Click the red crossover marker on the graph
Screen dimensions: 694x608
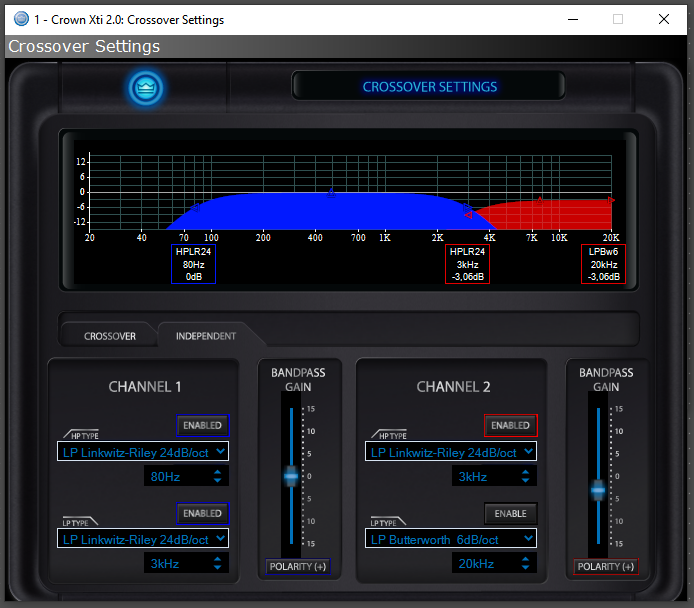[467, 214]
